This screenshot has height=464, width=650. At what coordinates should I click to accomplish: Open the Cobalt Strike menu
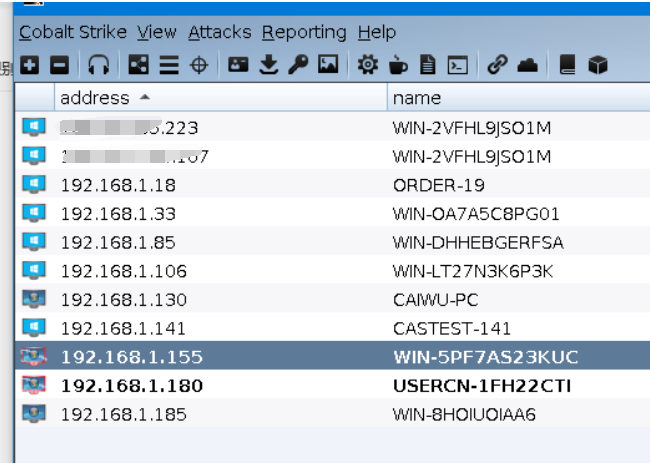[73, 32]
